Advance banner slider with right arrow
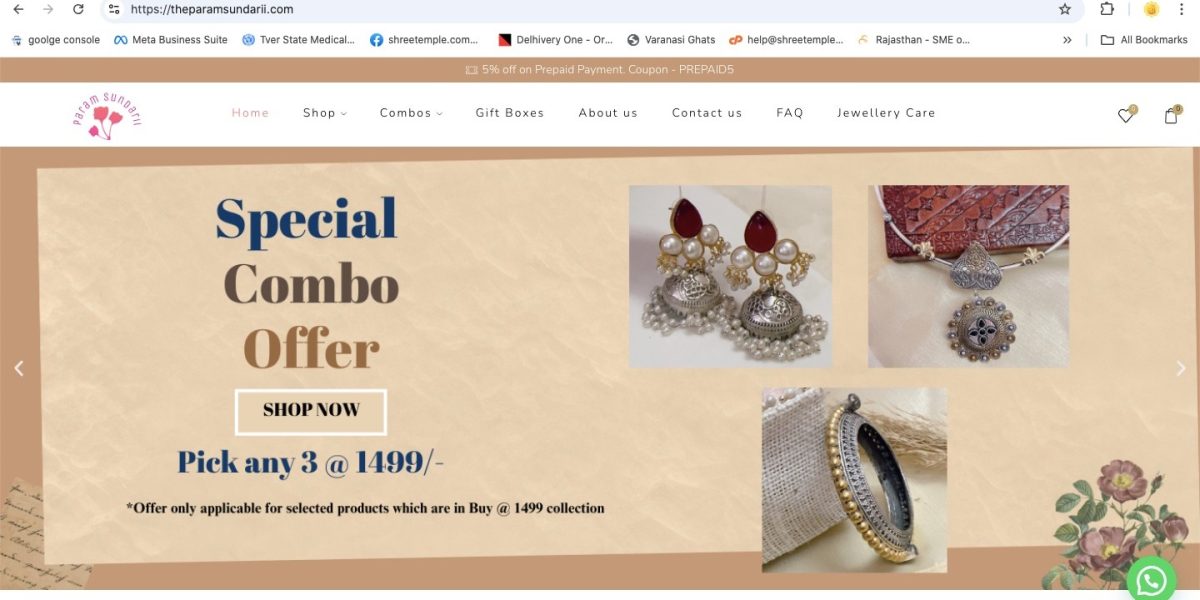1200x600 pixels. coord(1181,368)
